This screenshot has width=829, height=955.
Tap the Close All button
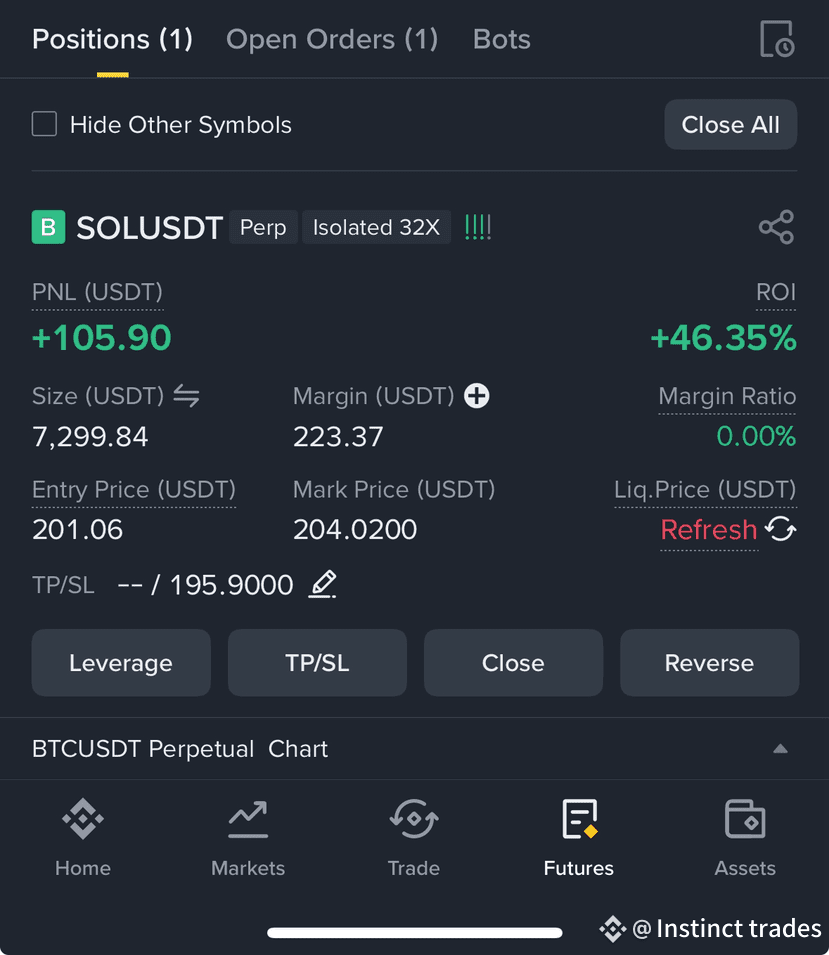[x=730, y=125]
